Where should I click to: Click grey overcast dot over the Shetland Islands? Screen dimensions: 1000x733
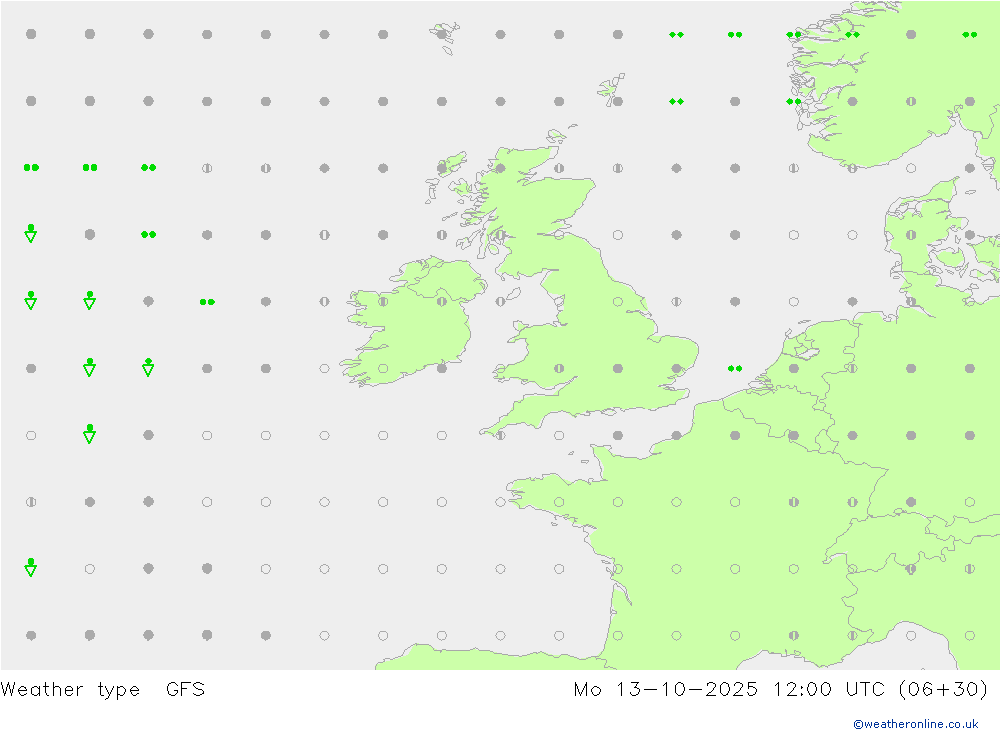(617, 101)
